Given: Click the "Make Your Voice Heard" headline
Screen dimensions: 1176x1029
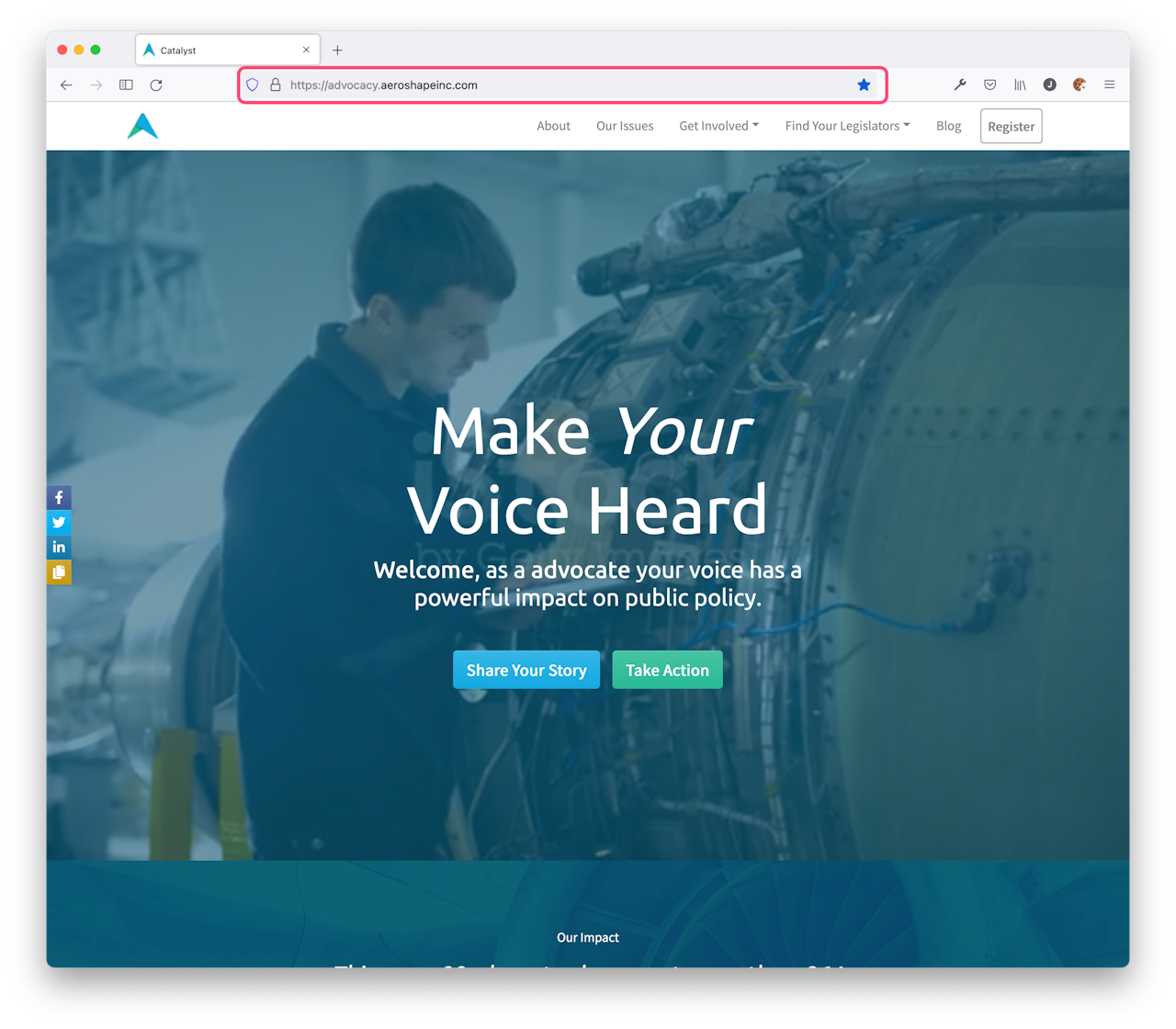Looking at the screenshot, I should point(588,469).
